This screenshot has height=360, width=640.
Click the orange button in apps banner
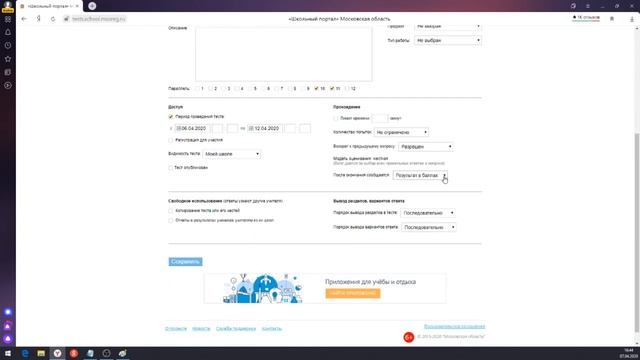coord(353,293)
